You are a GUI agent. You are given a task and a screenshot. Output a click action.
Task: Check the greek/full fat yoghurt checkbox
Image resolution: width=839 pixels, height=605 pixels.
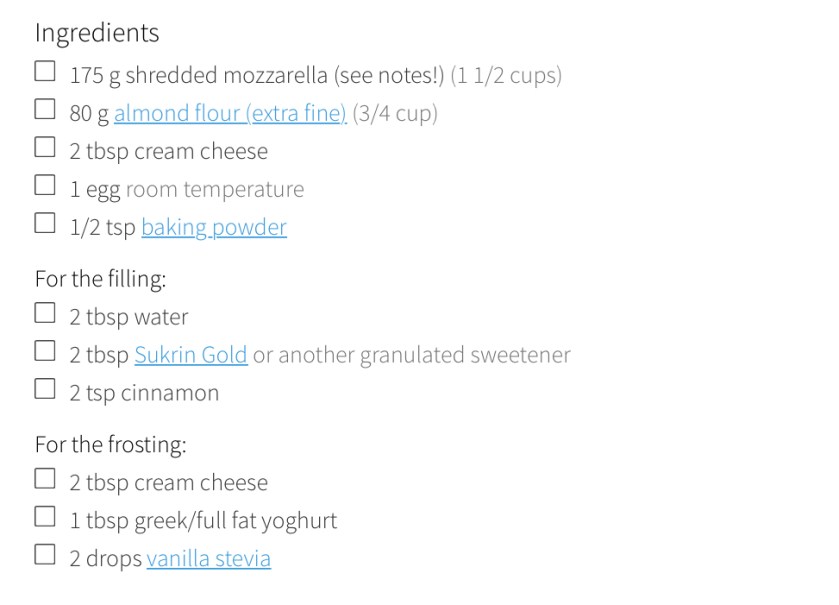point(45,517)
